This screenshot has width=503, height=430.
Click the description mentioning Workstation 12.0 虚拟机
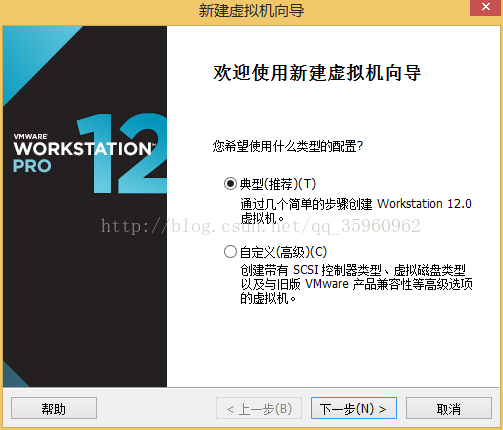click(x=356, y=211)
